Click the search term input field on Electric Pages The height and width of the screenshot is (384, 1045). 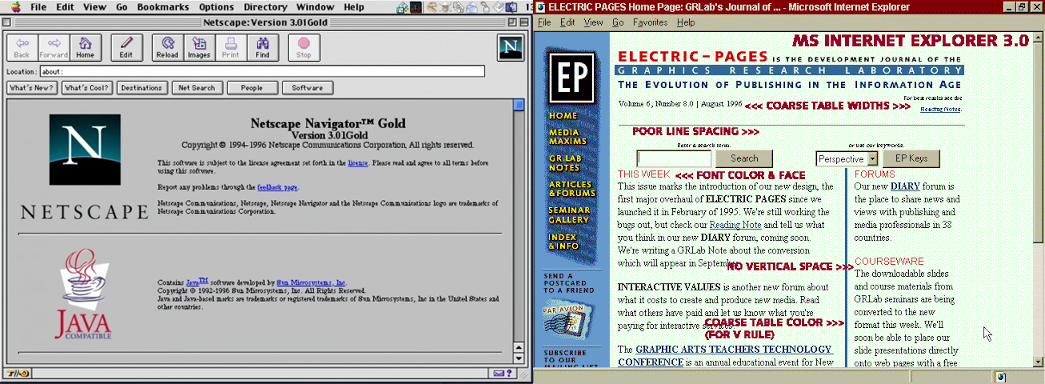674,159
